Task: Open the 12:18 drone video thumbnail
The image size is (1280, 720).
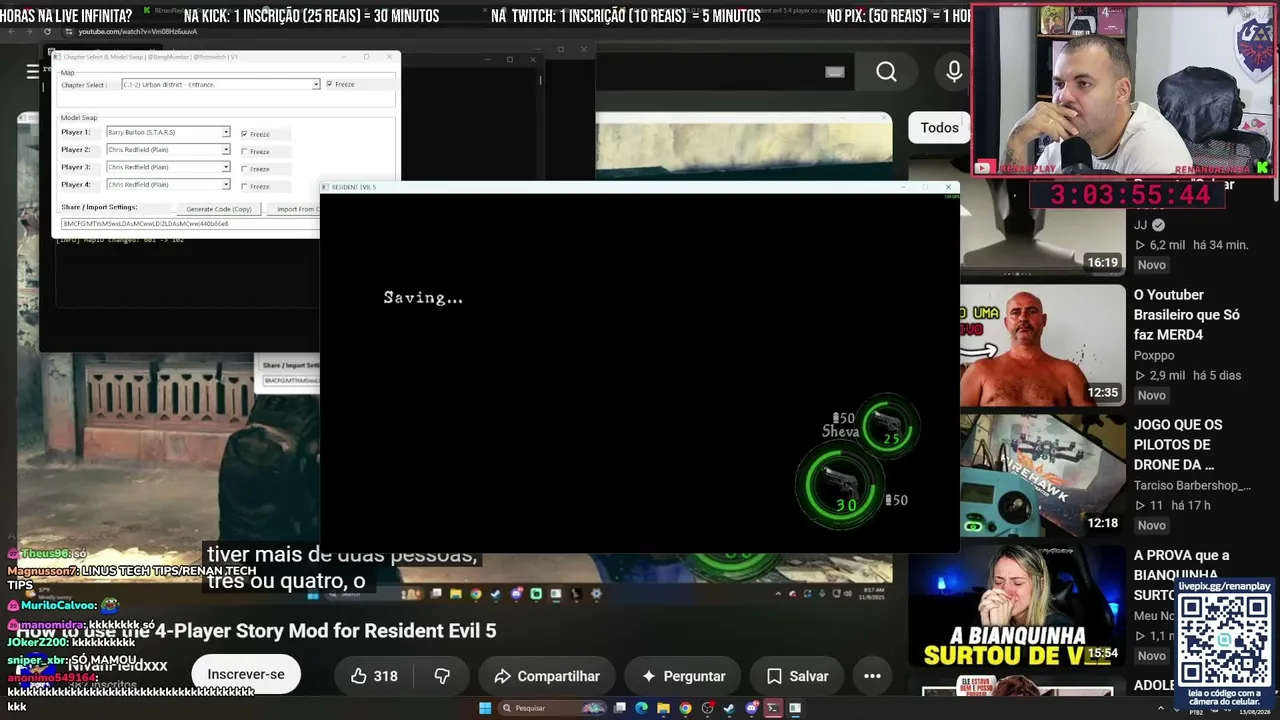Action: click(1043, 474)
